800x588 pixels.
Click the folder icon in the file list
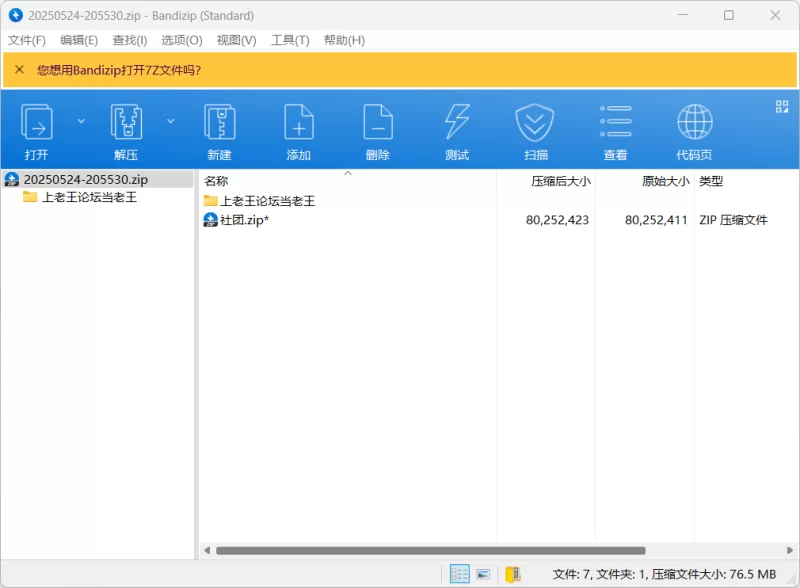tap(210, 200)
